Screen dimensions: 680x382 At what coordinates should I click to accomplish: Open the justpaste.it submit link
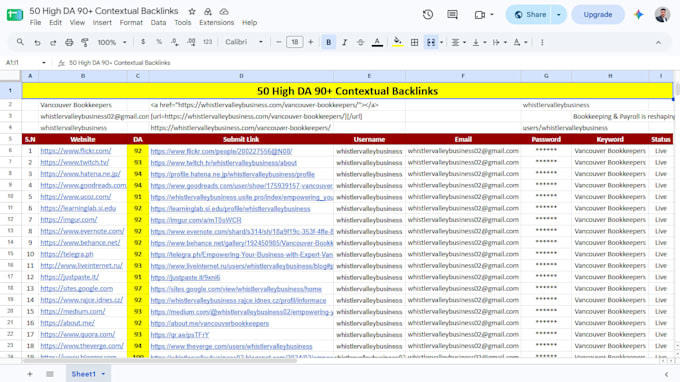[x=185, y=277]
